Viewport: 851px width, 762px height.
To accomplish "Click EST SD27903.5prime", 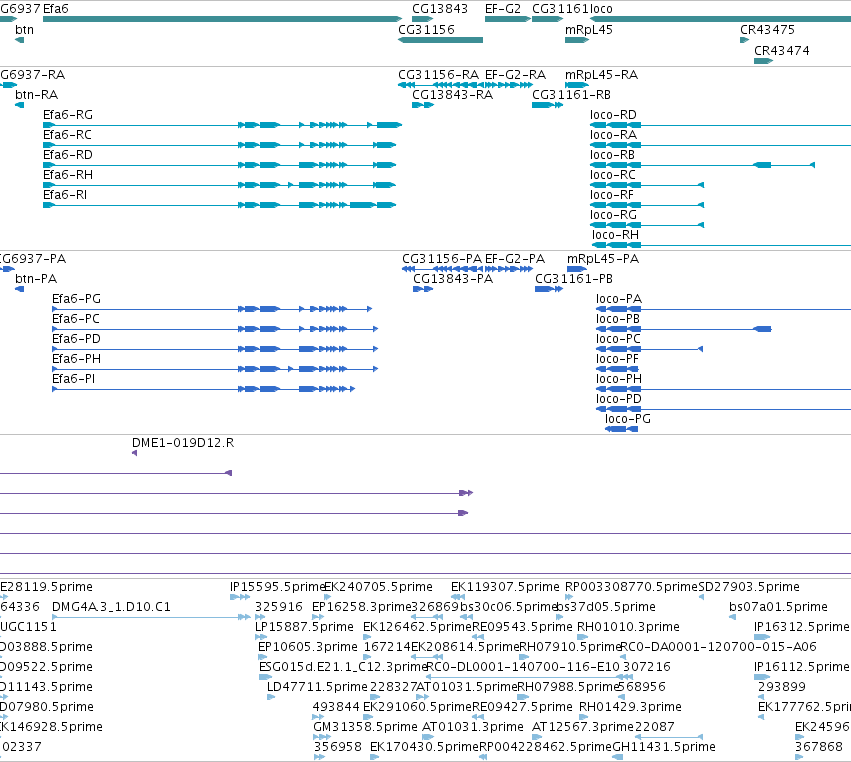I will [748, 587].
